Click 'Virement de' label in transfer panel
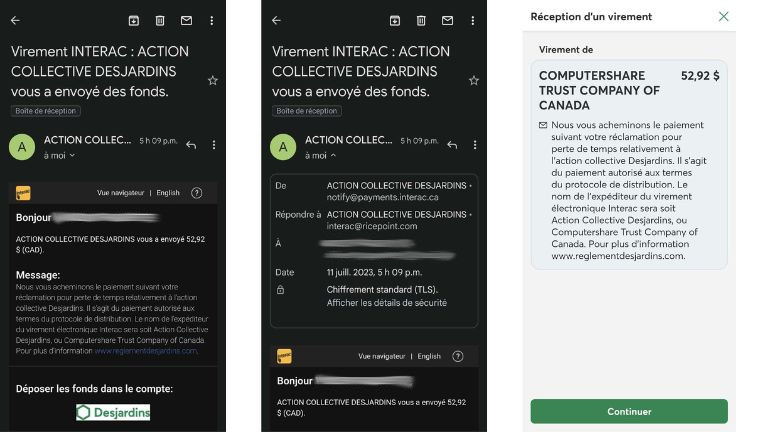The image size is (768, 432). (566, 50)
